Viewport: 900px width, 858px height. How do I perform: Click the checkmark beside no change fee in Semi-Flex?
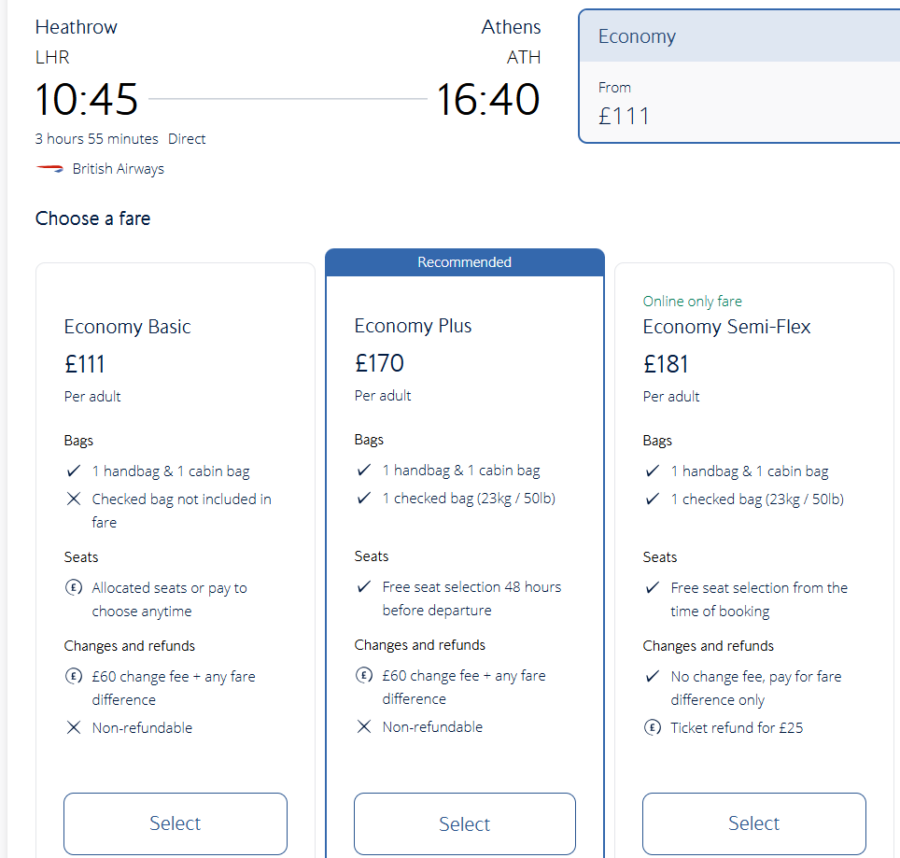click(653, 676)
